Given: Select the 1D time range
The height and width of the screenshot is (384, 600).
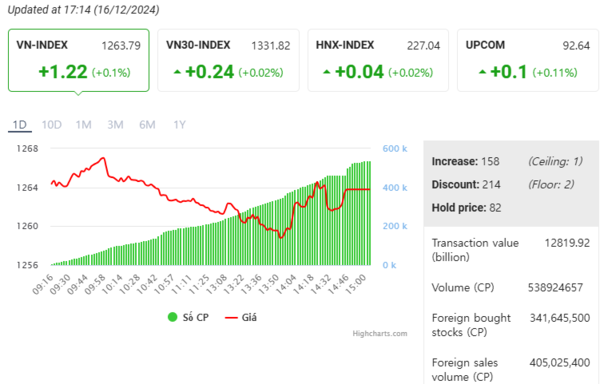Looking at the screenshot, I should [20, 125].
